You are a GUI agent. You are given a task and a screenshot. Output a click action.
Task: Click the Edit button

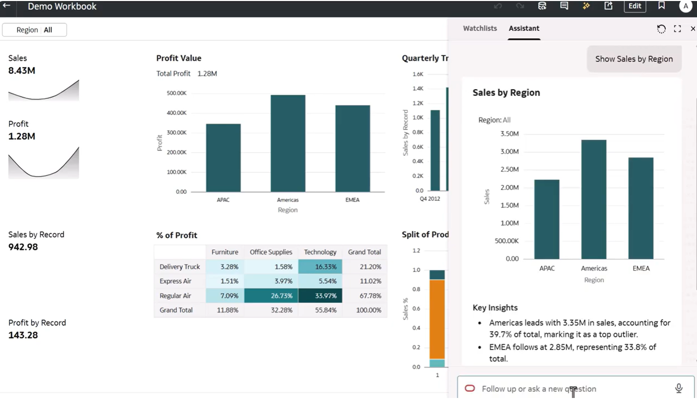pos(635,6)
